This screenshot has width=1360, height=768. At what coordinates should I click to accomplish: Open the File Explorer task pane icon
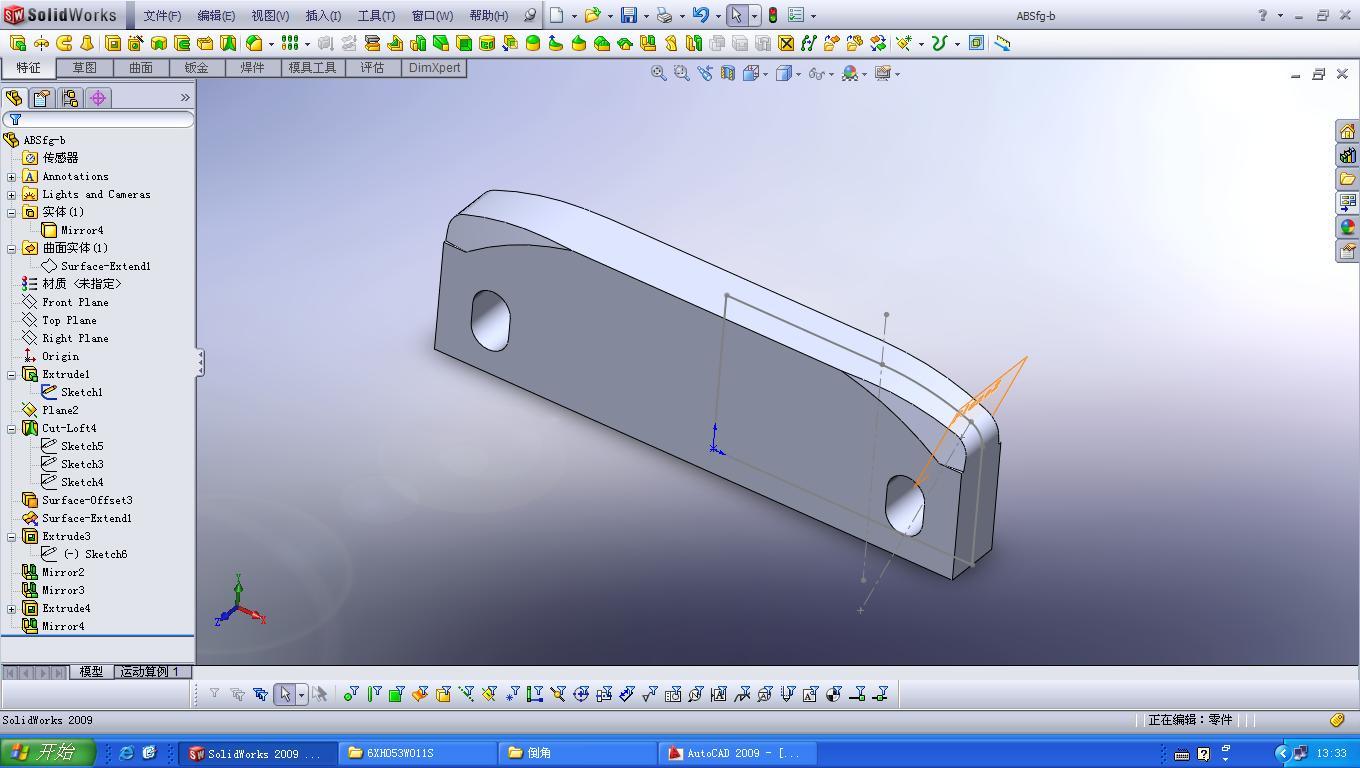(1347, 179)
